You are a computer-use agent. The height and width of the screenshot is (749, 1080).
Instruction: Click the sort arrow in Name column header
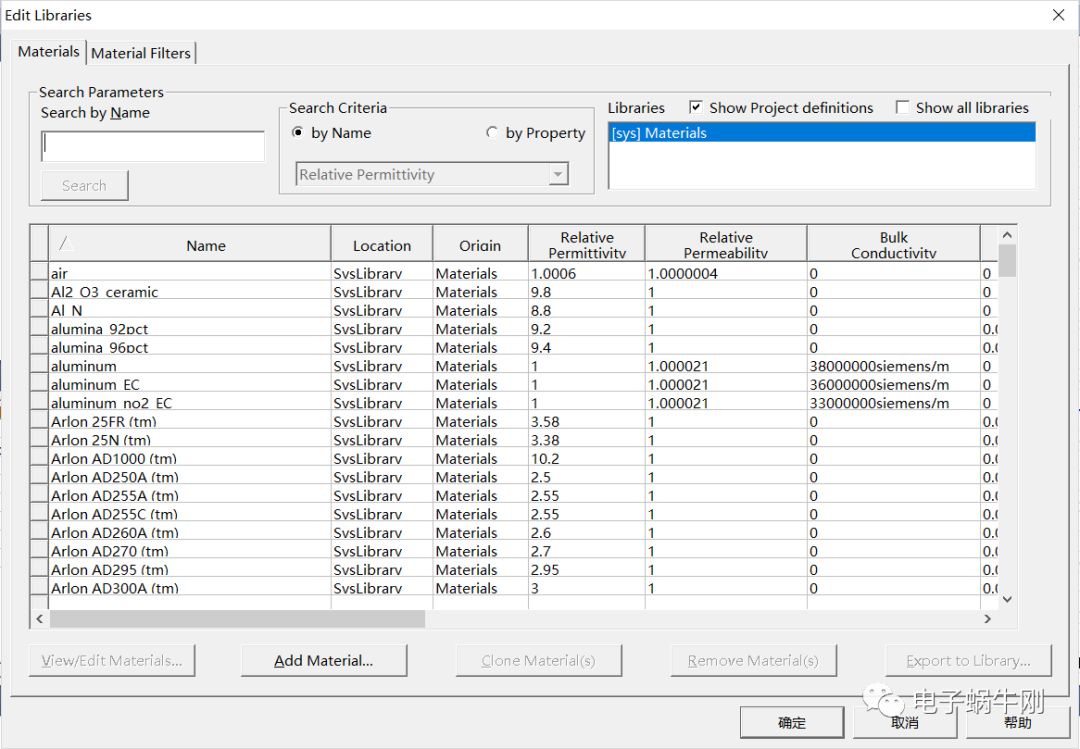(65, 243)
